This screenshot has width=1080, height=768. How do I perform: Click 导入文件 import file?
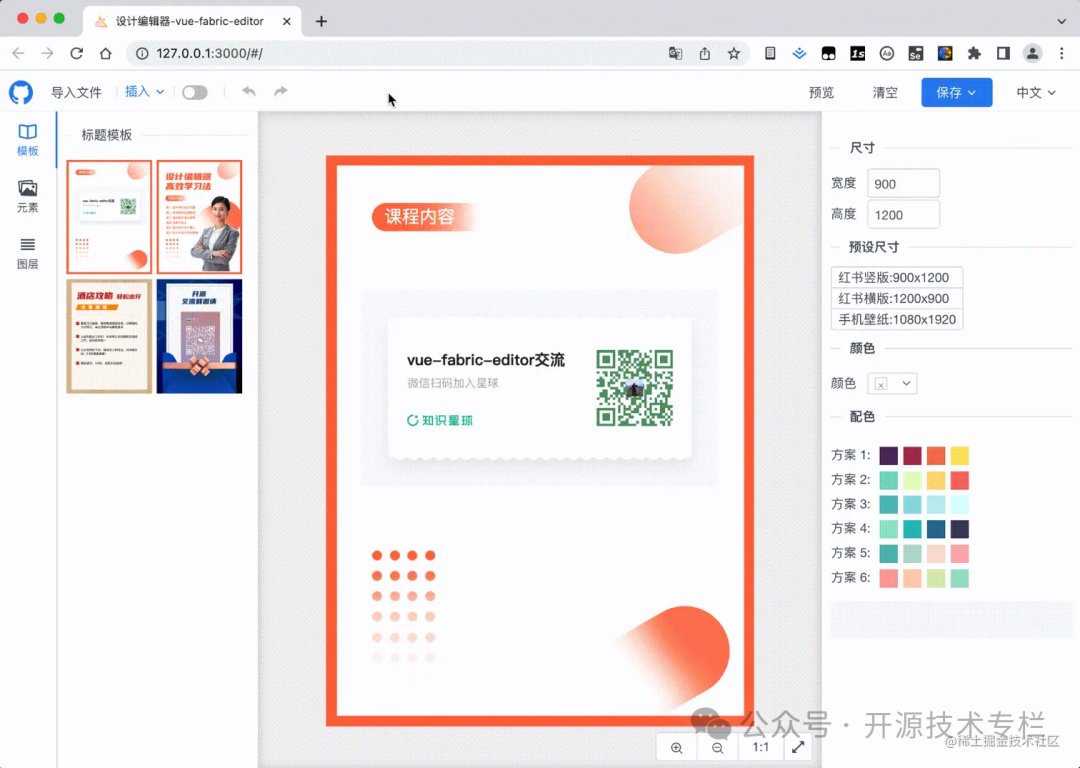(76, 92)
